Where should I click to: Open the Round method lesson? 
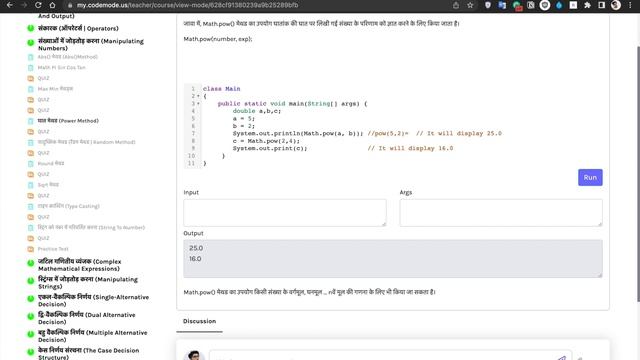(51, 163)
